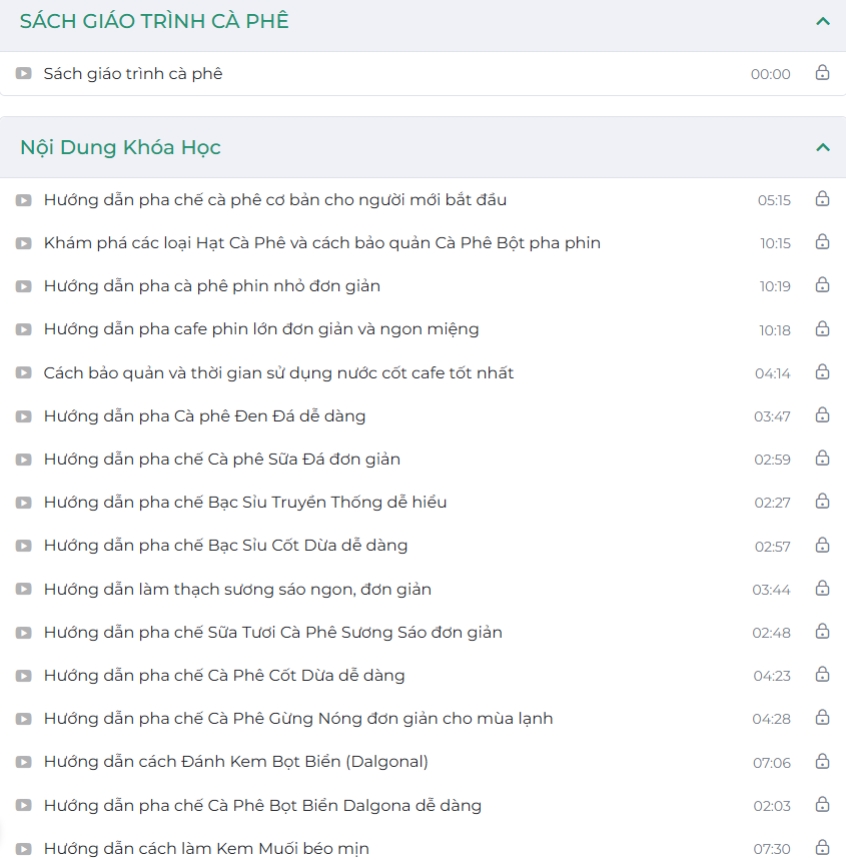Click the lock icon beside "Sách giáo trình cà phê"
The image size is (846, 860).
821,73
